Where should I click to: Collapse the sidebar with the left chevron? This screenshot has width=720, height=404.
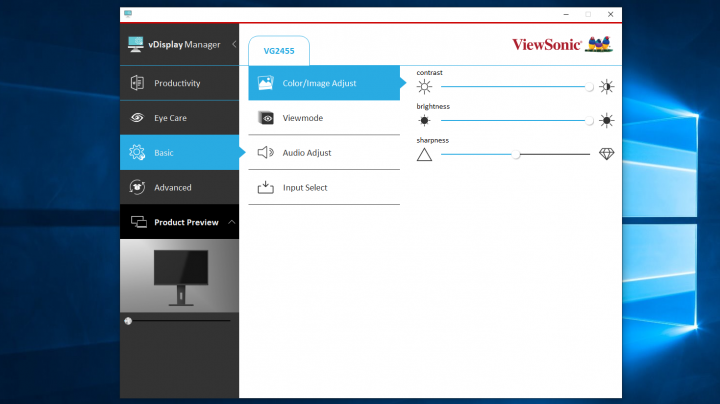234,44
